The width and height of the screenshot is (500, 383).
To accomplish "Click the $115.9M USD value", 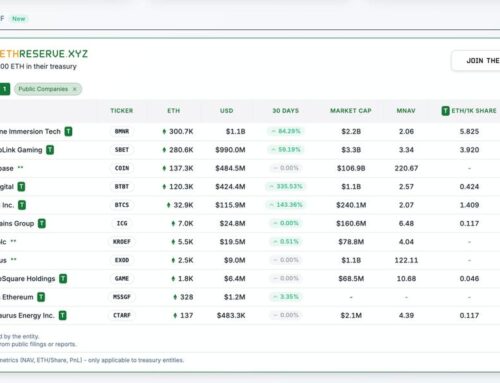I will pyautogui.click(x=230, y=205).
